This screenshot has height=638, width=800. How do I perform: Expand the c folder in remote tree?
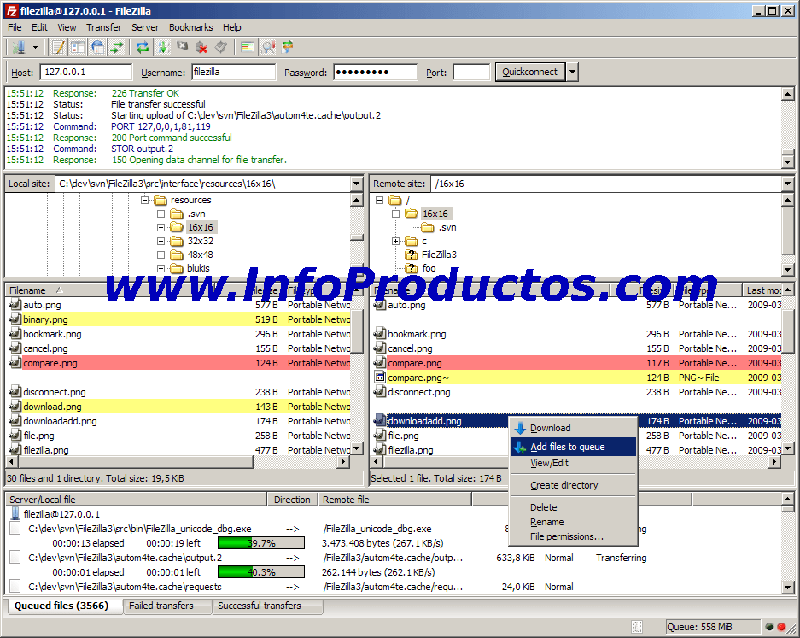click(394, 240)
